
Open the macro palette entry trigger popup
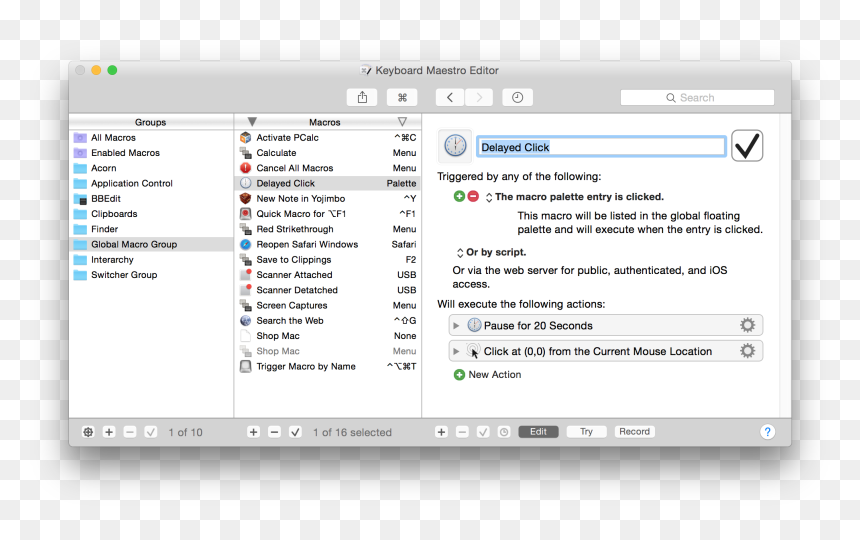pos(489,197)
